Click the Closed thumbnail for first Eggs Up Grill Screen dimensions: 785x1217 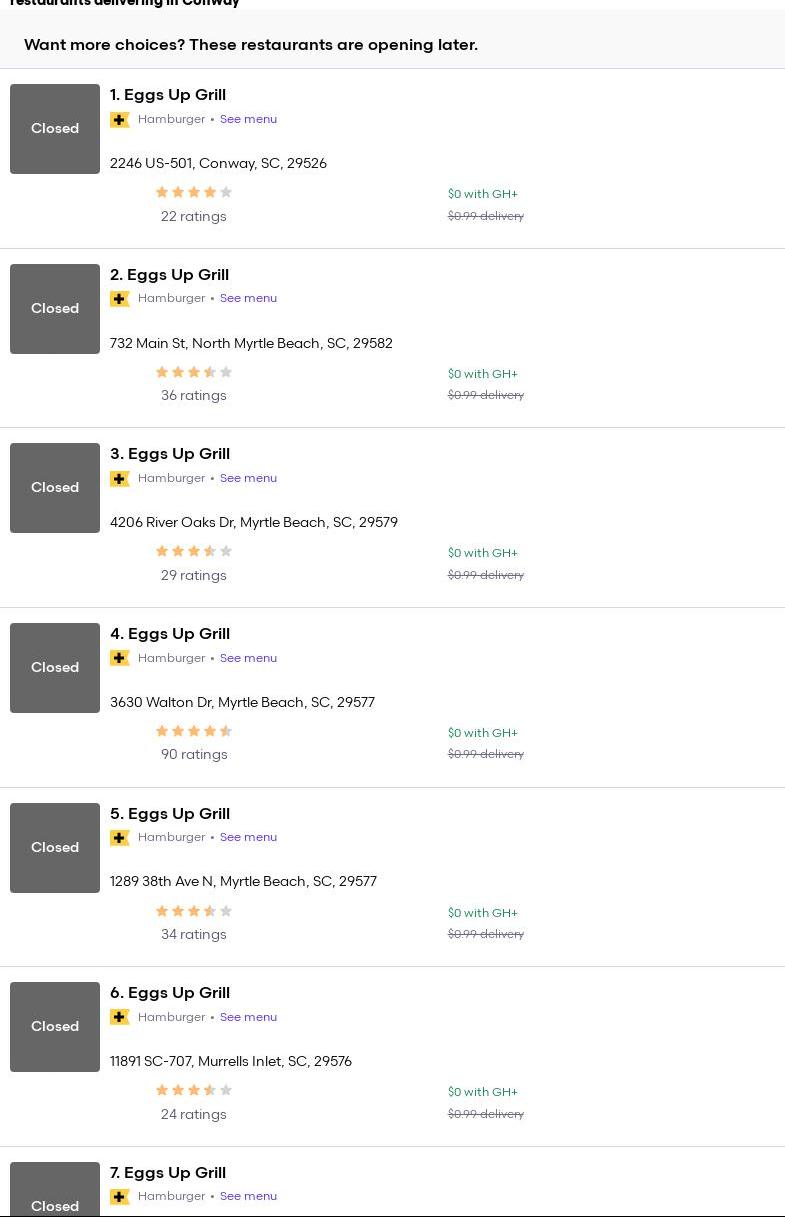tap(55, 129)
